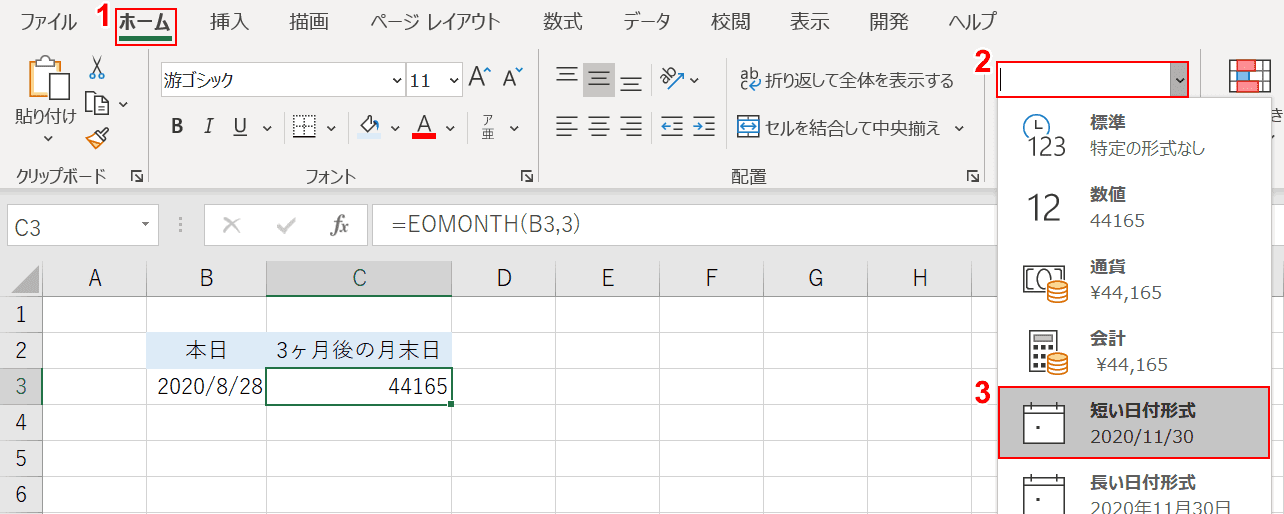Open merge cells dropdown arrow
1284x514 pixels.
pyautogui.click(x=960, y=128)
